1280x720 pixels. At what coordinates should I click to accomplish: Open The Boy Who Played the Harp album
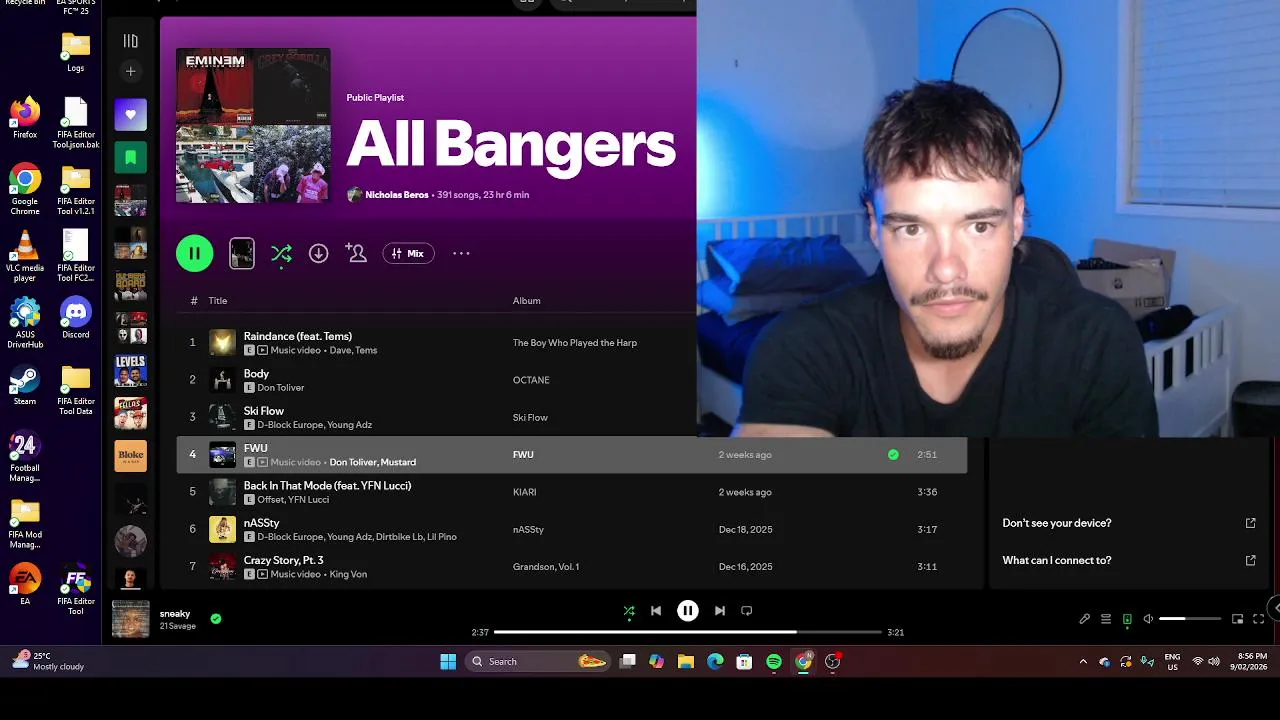575,343
